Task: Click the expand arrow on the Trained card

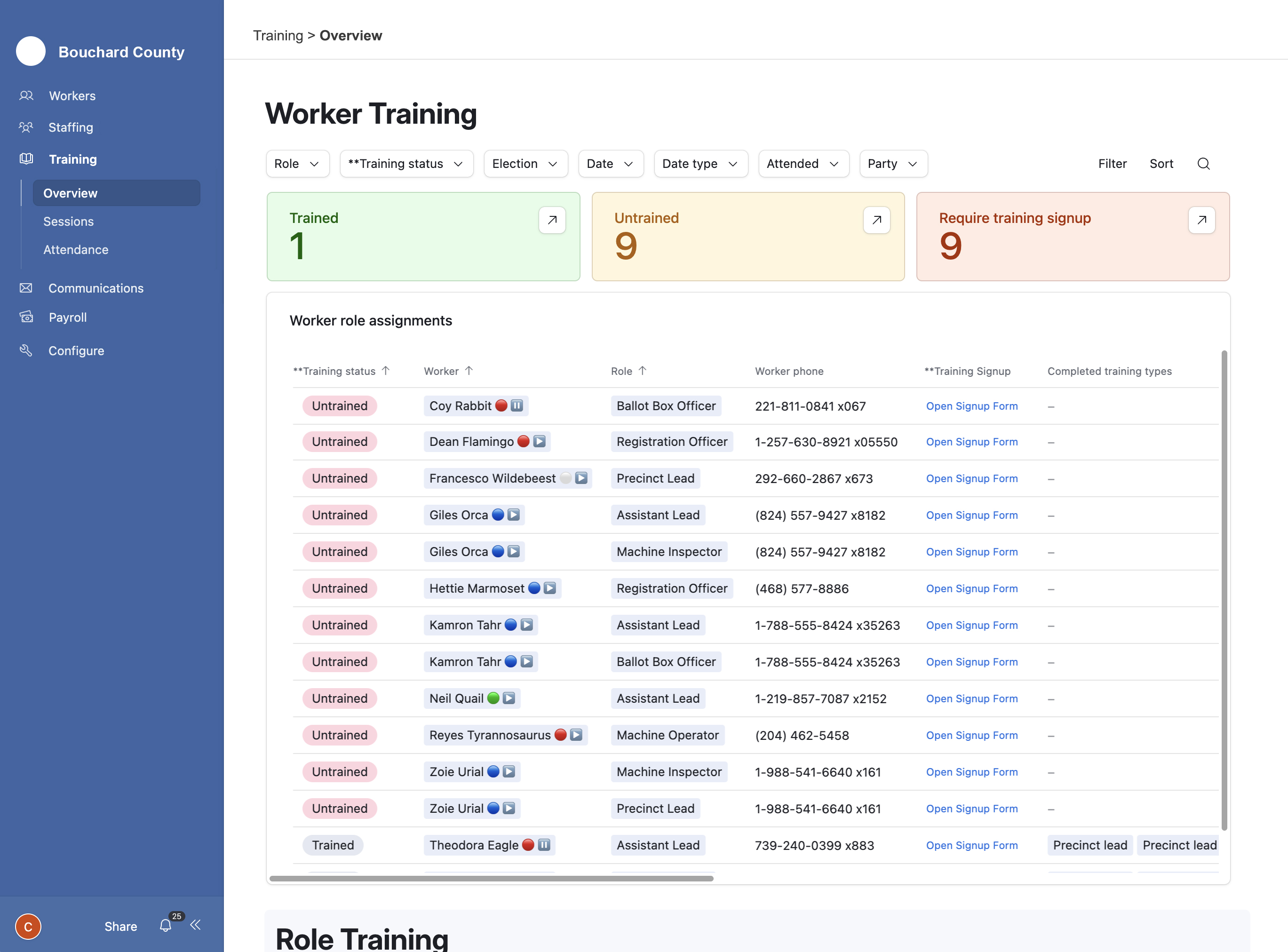Action: 551,220
